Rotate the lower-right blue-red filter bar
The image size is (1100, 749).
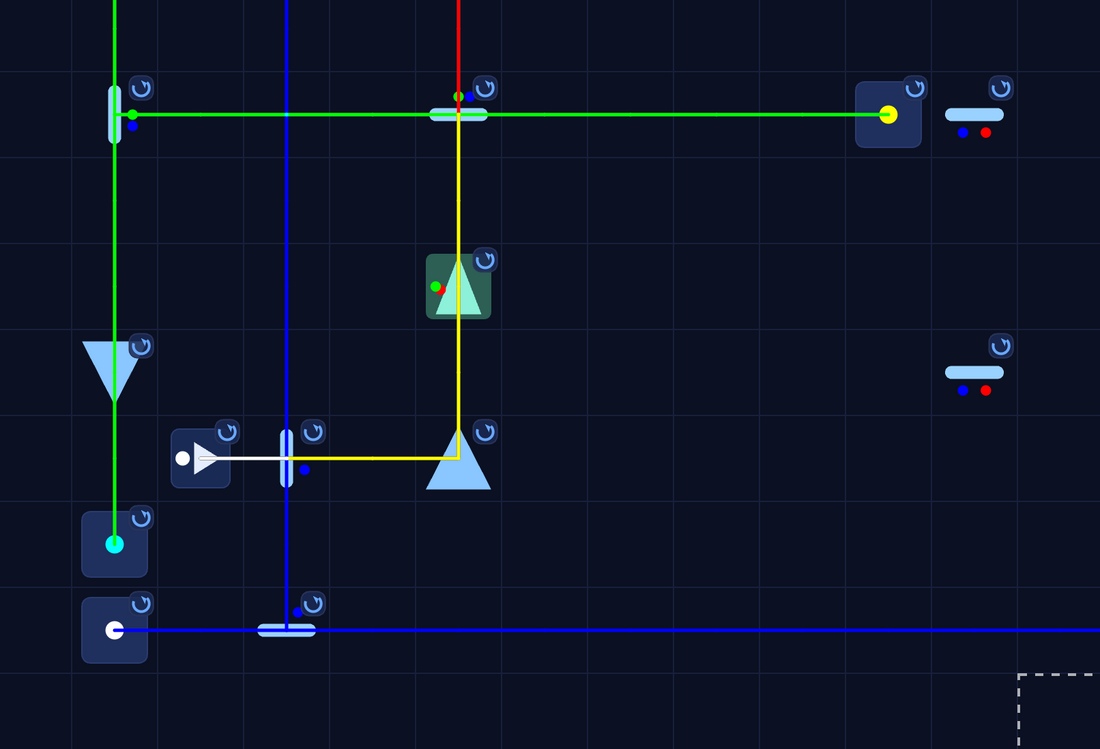pyautogui.click(x=1001, y=346)
